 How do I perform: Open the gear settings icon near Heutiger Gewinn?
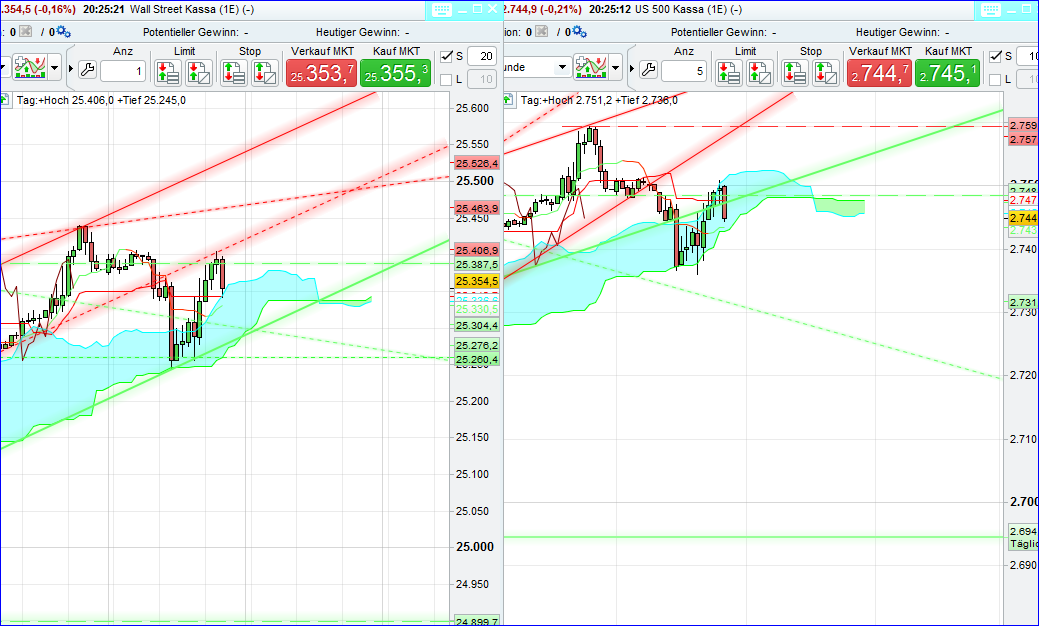[61, 31]
